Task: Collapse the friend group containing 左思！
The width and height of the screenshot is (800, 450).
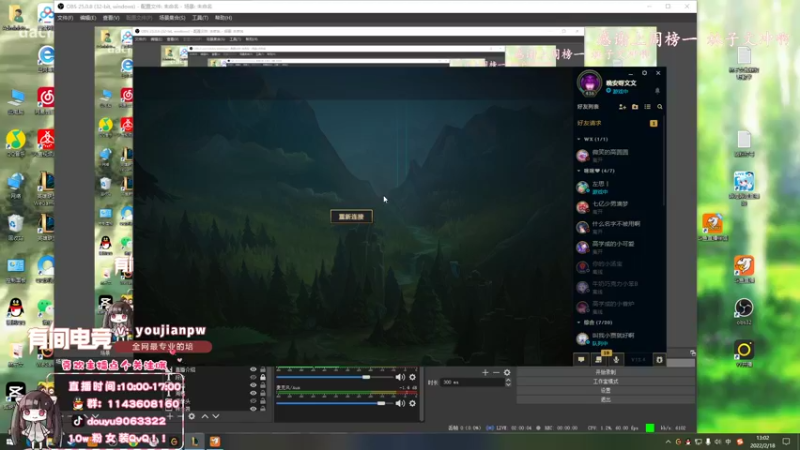Action: pyautogui.click(x=579, y=170)
